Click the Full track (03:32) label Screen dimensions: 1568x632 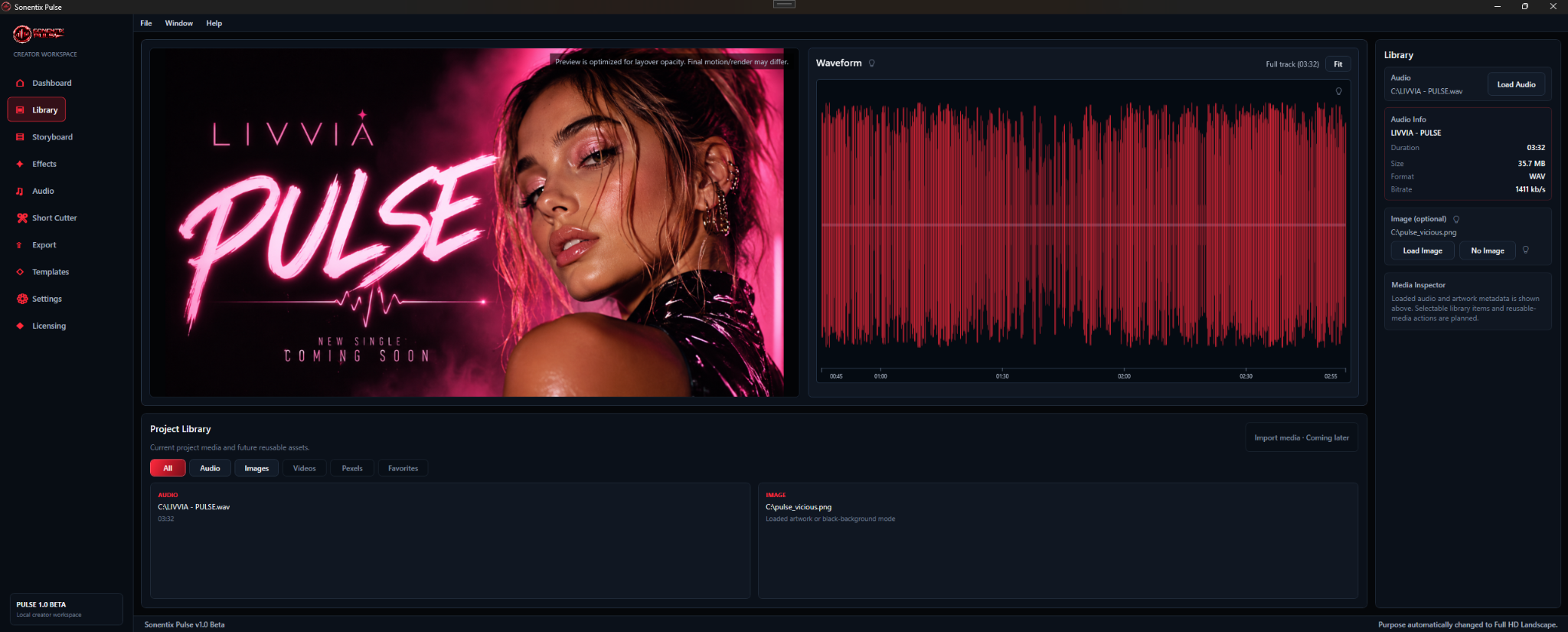1292,64
